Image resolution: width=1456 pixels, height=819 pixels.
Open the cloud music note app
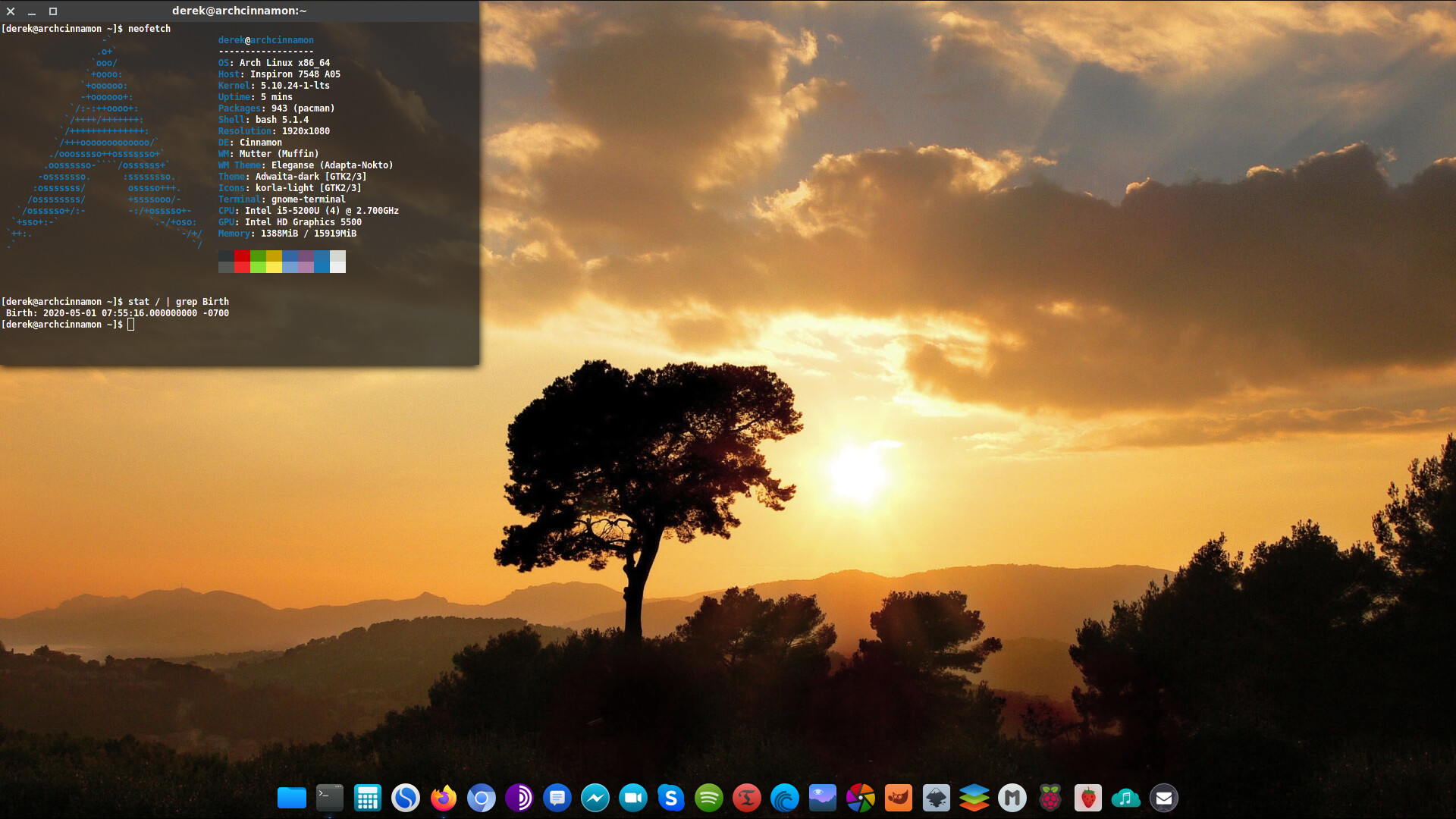(1125, 798)
